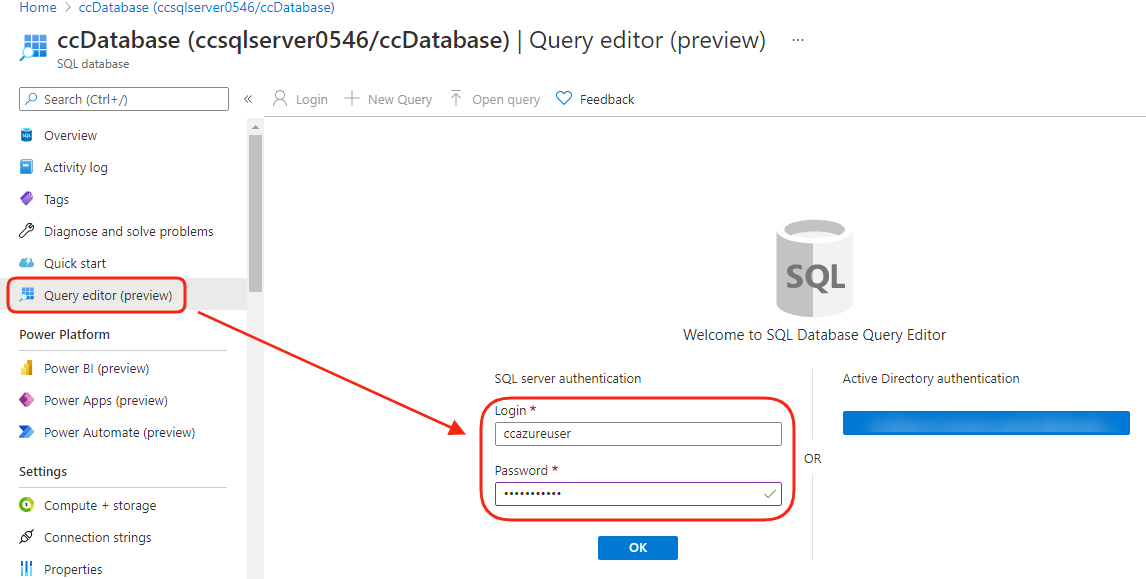
Task: Collapse the sidebar with the double chevron
Action: pos(248,99)
